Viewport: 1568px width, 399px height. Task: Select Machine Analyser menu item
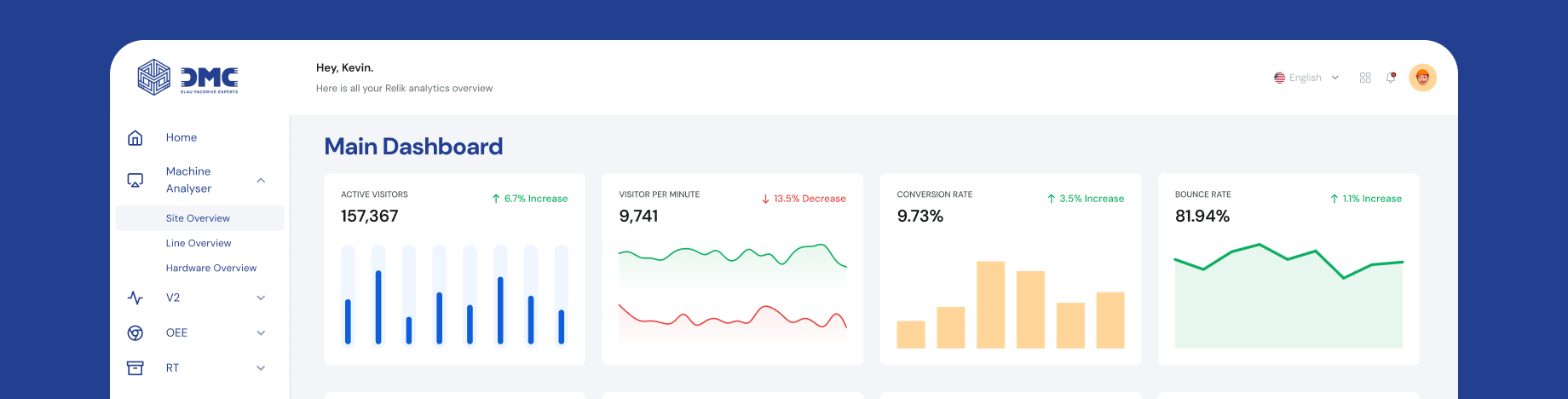point(189,180)
